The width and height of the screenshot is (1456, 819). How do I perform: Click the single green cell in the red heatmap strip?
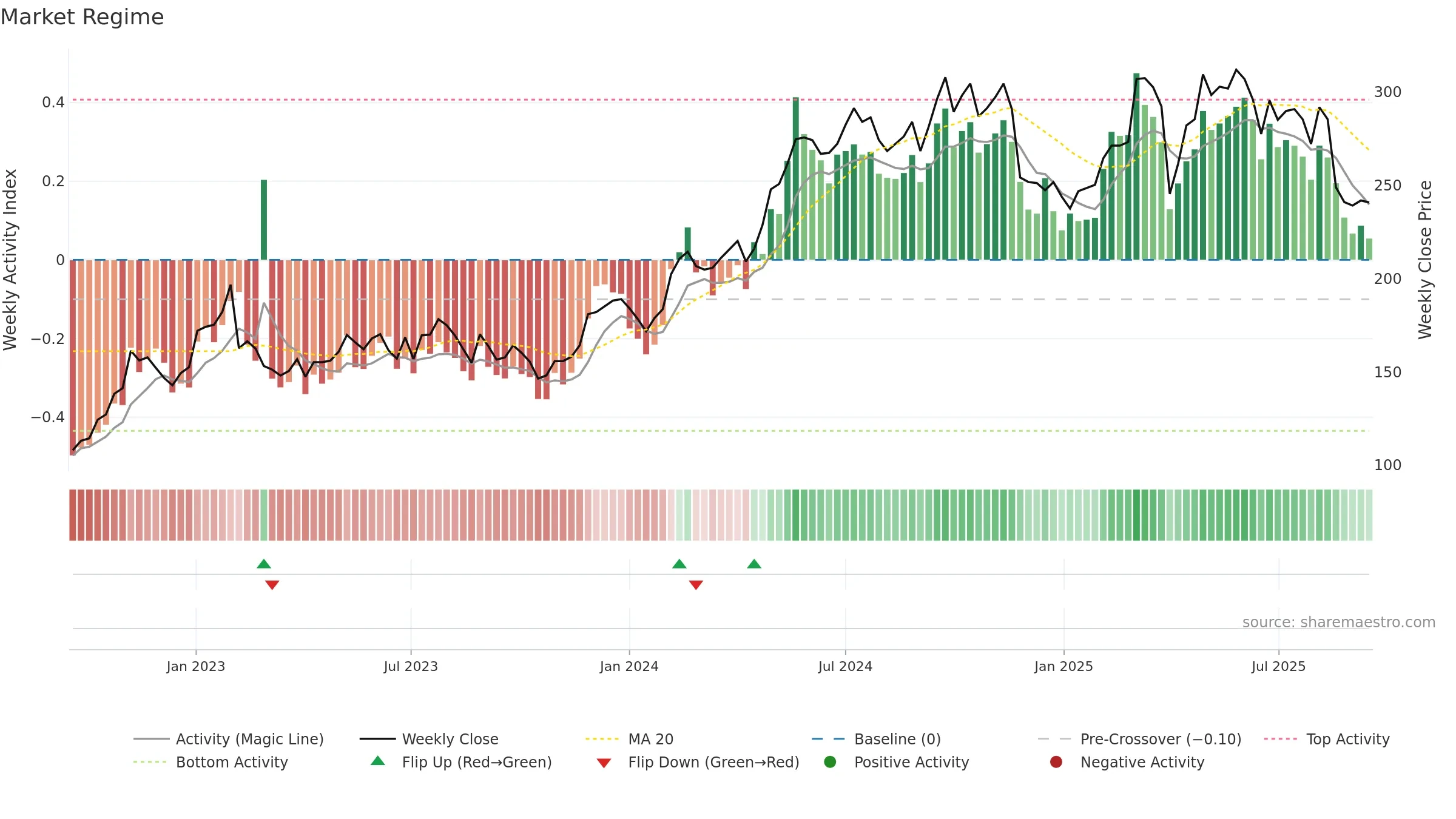click(264, 515)
